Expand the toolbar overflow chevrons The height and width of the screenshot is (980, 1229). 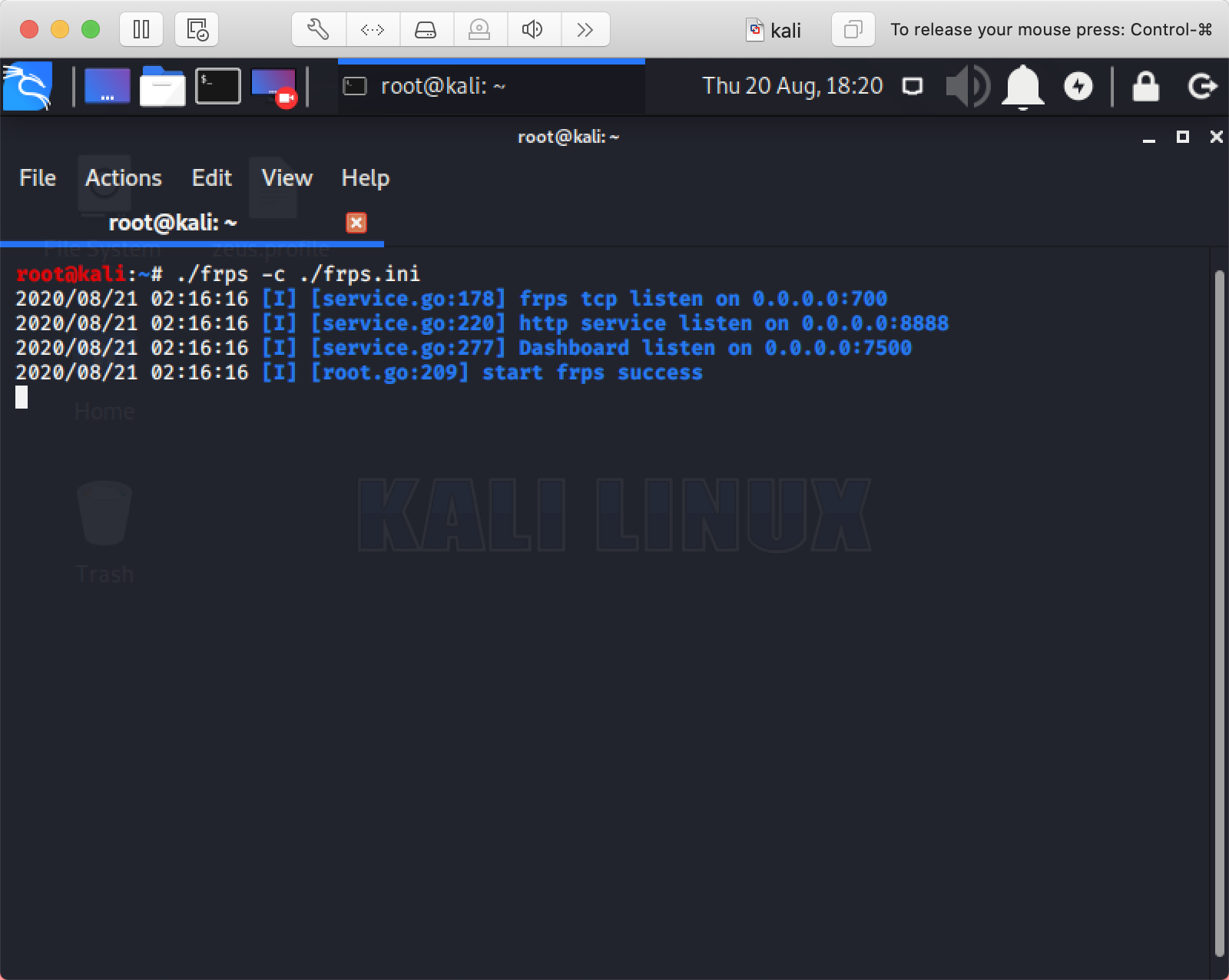click(x=585, y=29)
